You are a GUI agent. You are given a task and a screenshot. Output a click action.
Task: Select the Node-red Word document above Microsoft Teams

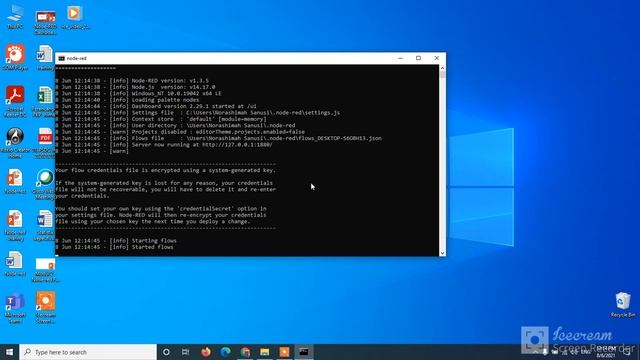[15, 264]
